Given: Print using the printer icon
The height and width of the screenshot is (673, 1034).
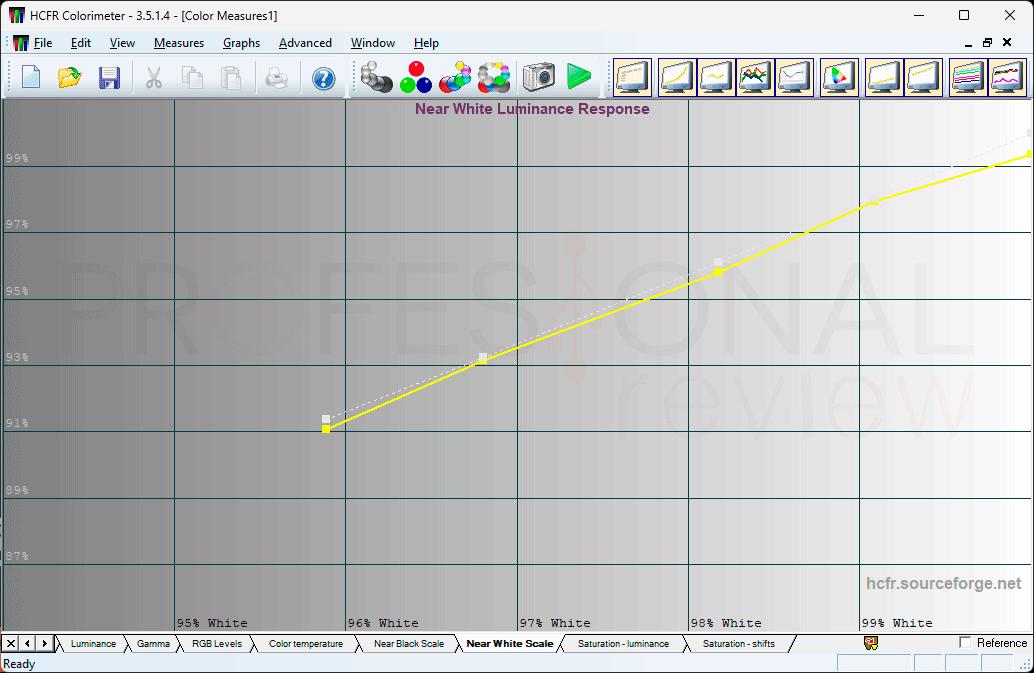Looking at the screenshot, I should 276,78.
